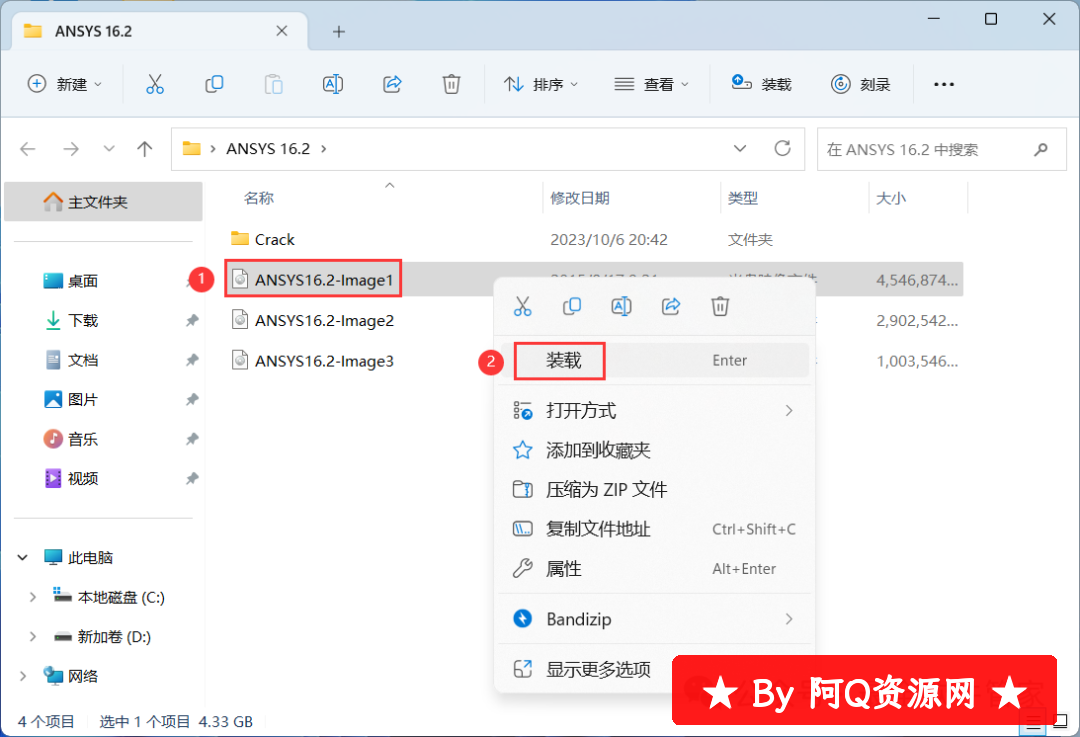Click the Rename icon in toolbar
This screenshot has height=737, width=1080.
coord(333,84)
